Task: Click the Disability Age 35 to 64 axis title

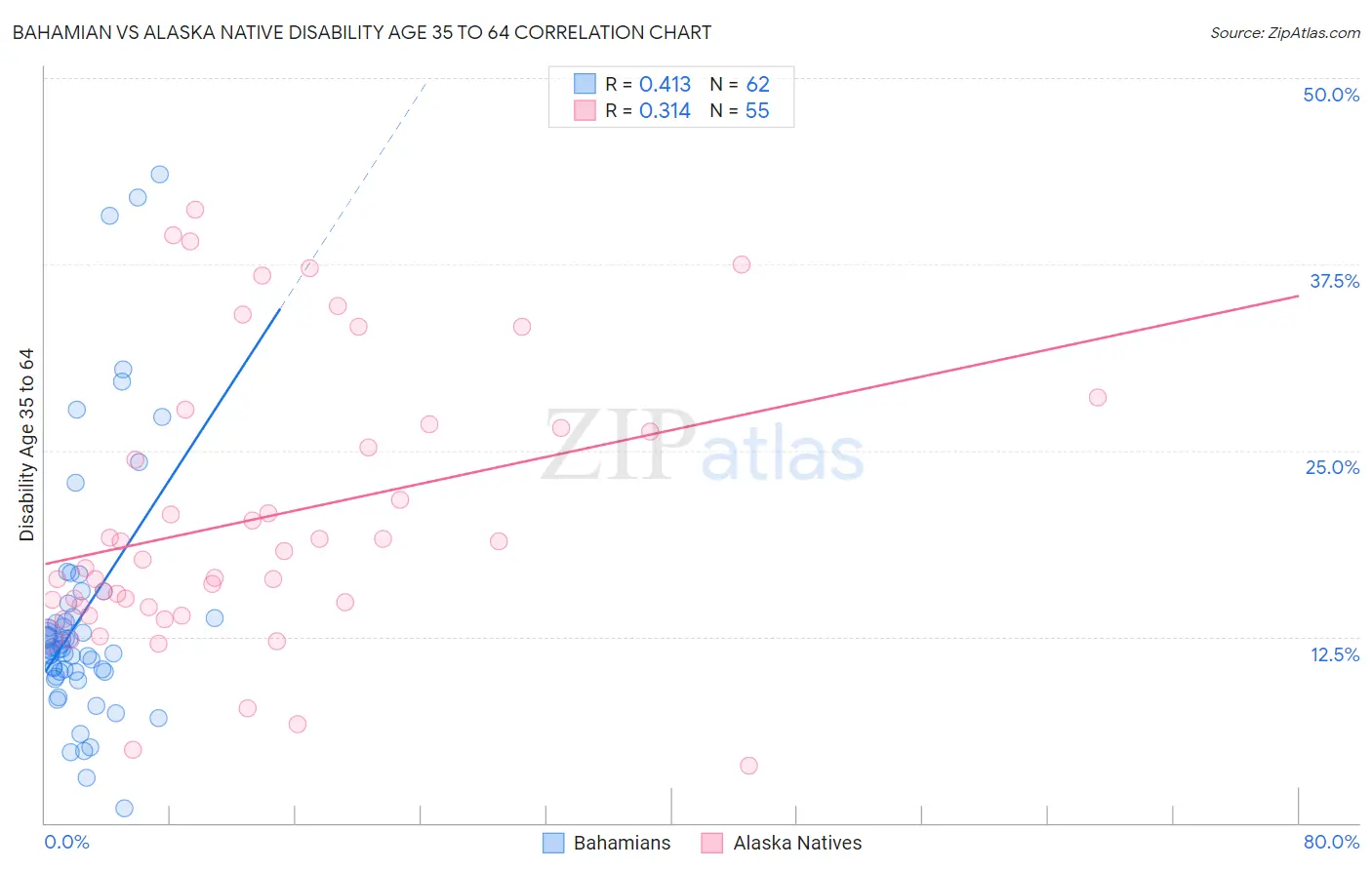Action: coord(26,445)
